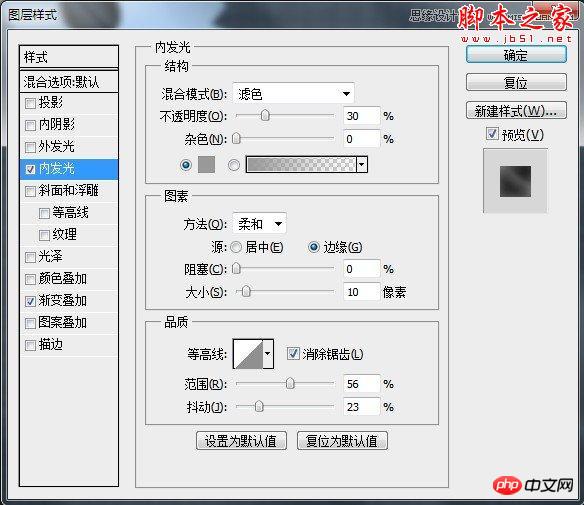Open the 方法 technique dropdown

pyautogui.click(x=259, y=224)
